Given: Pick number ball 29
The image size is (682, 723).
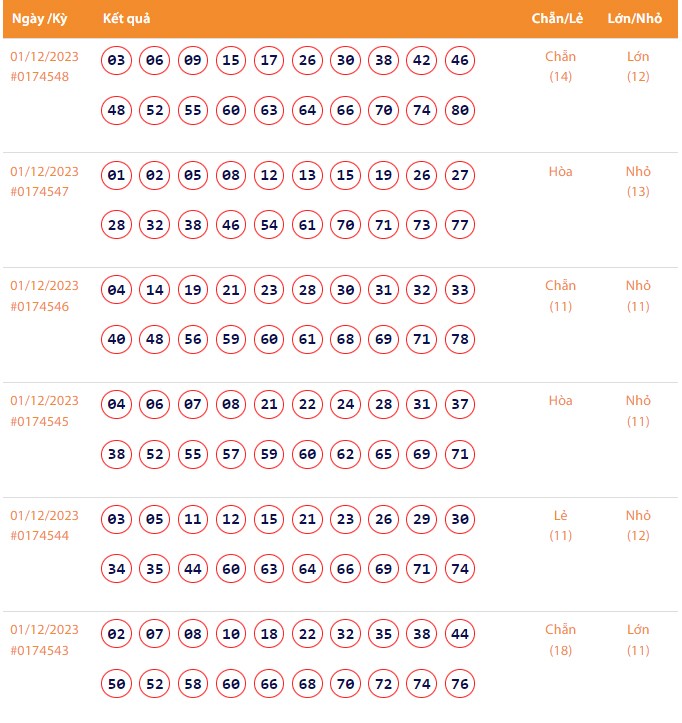Looking at the screenshot, I should tap(422, 520).
